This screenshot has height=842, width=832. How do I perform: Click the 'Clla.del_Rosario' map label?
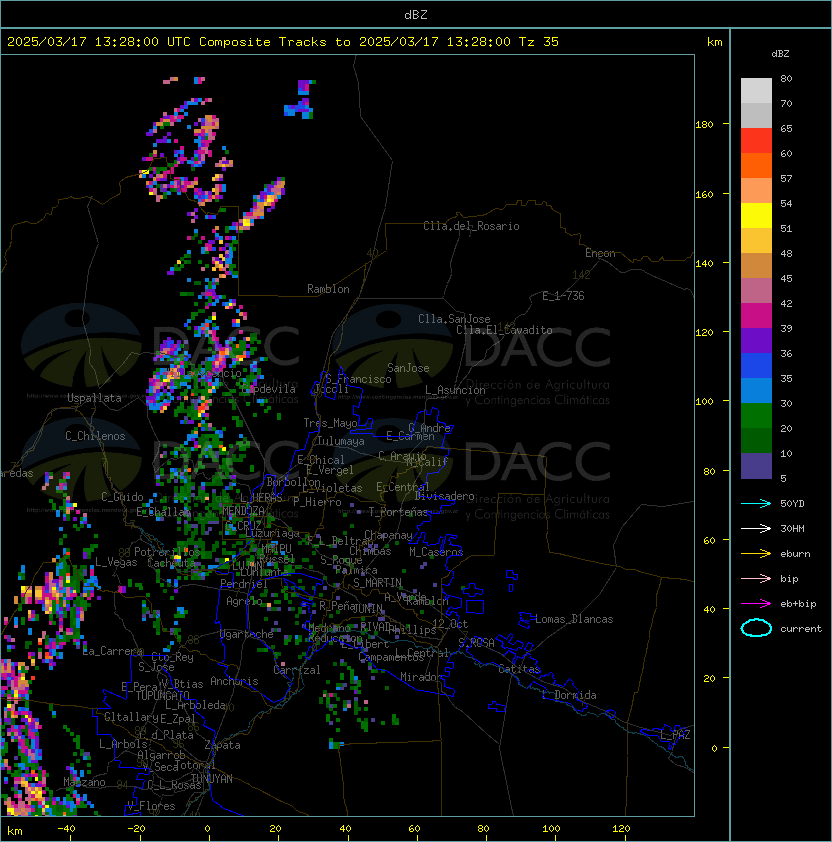(471, 226)
